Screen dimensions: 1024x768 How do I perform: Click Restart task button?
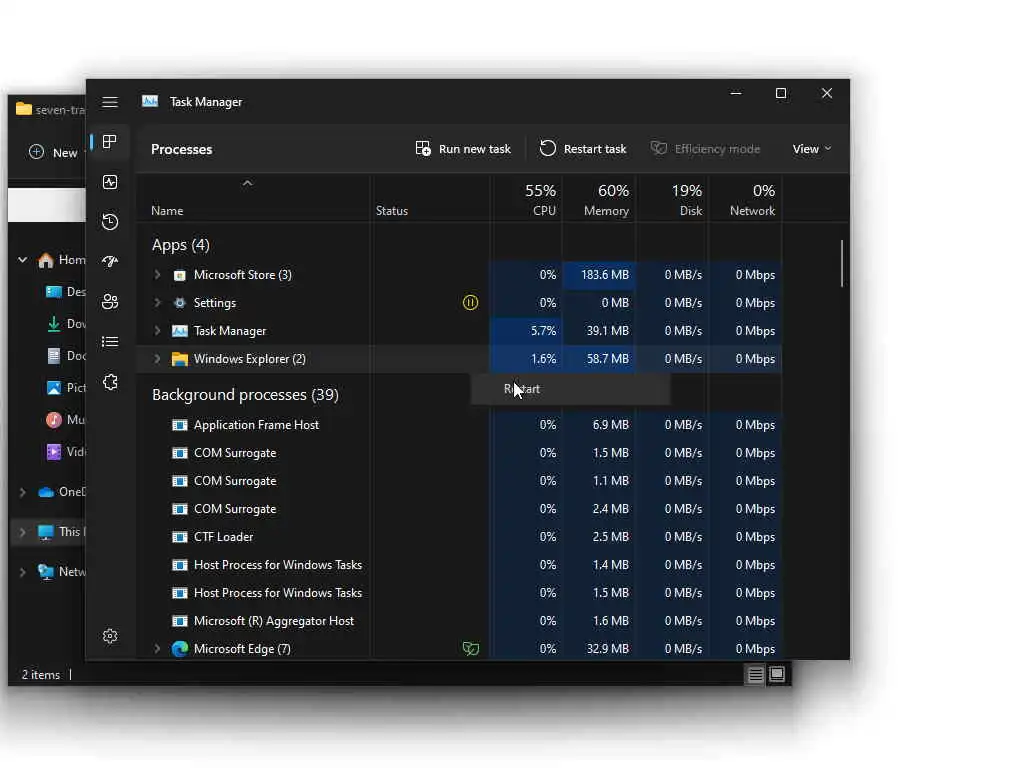pos(583,149)
